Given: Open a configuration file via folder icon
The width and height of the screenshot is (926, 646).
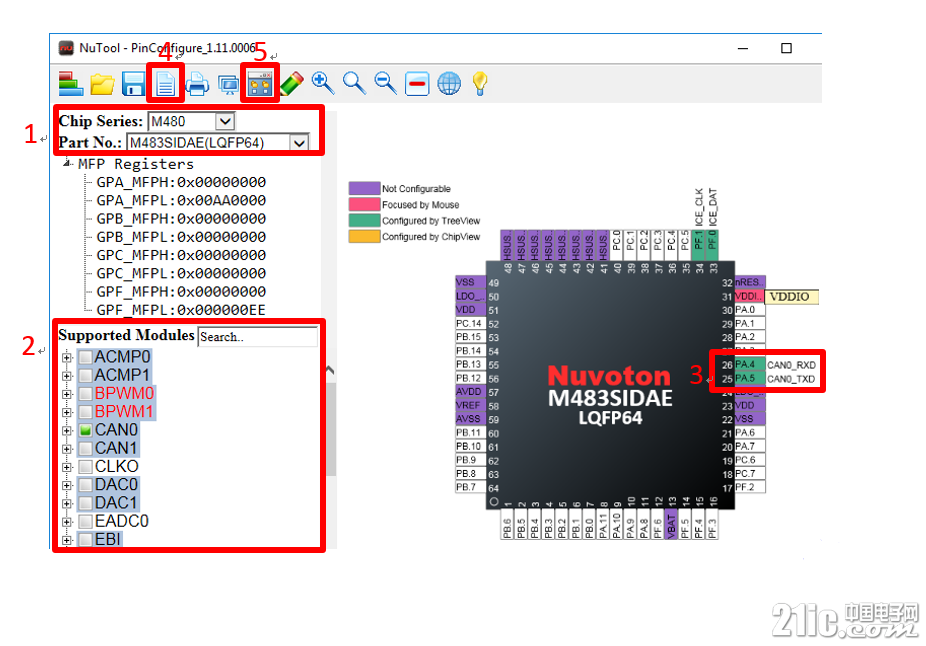Looking at the screenshot, I should pos(102,84).
